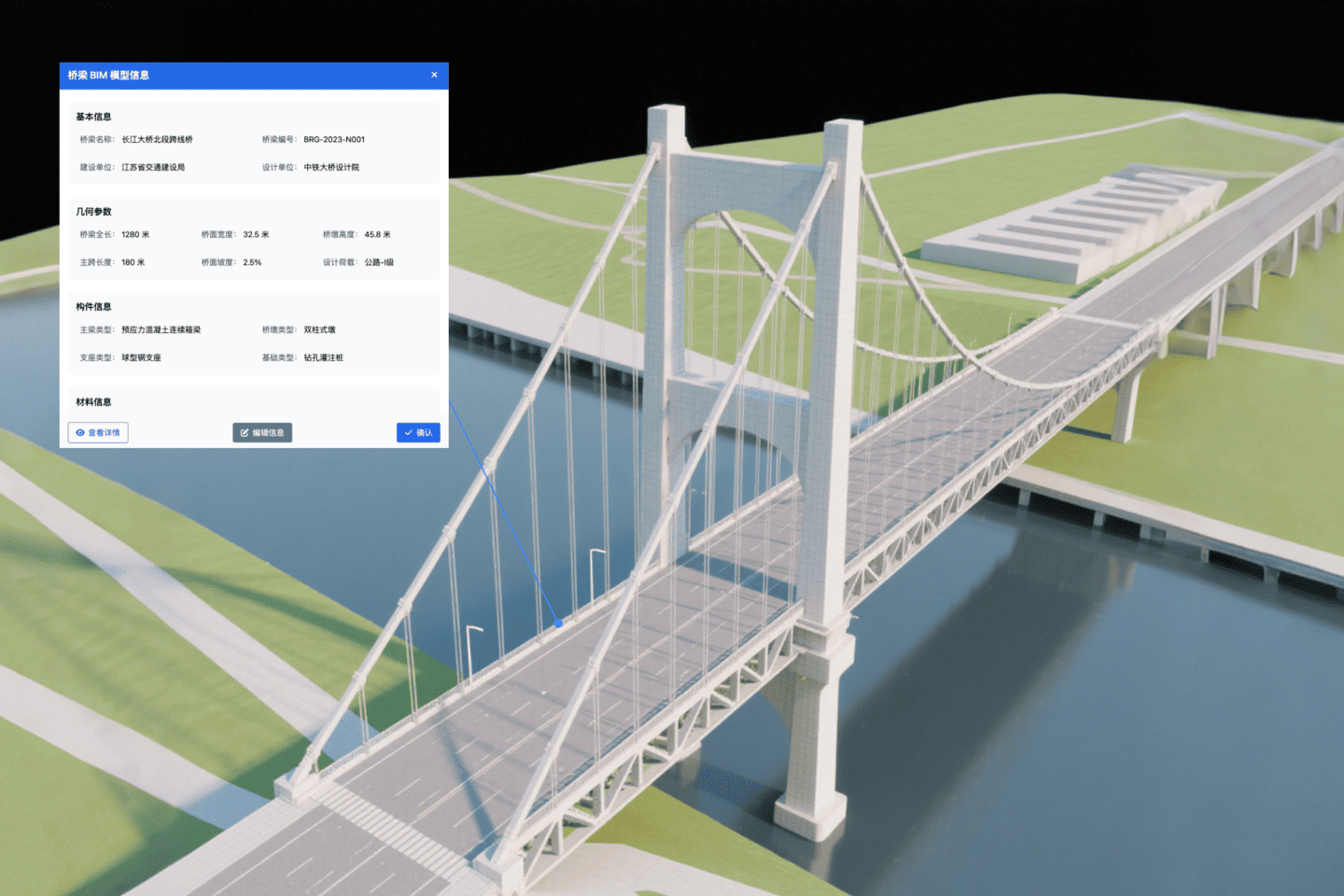Screen dimensions: 1344x896
Task: Select the girder type 预应力混凝土连续箱梁
Action: pyautogui.click(x=161, y=330)
